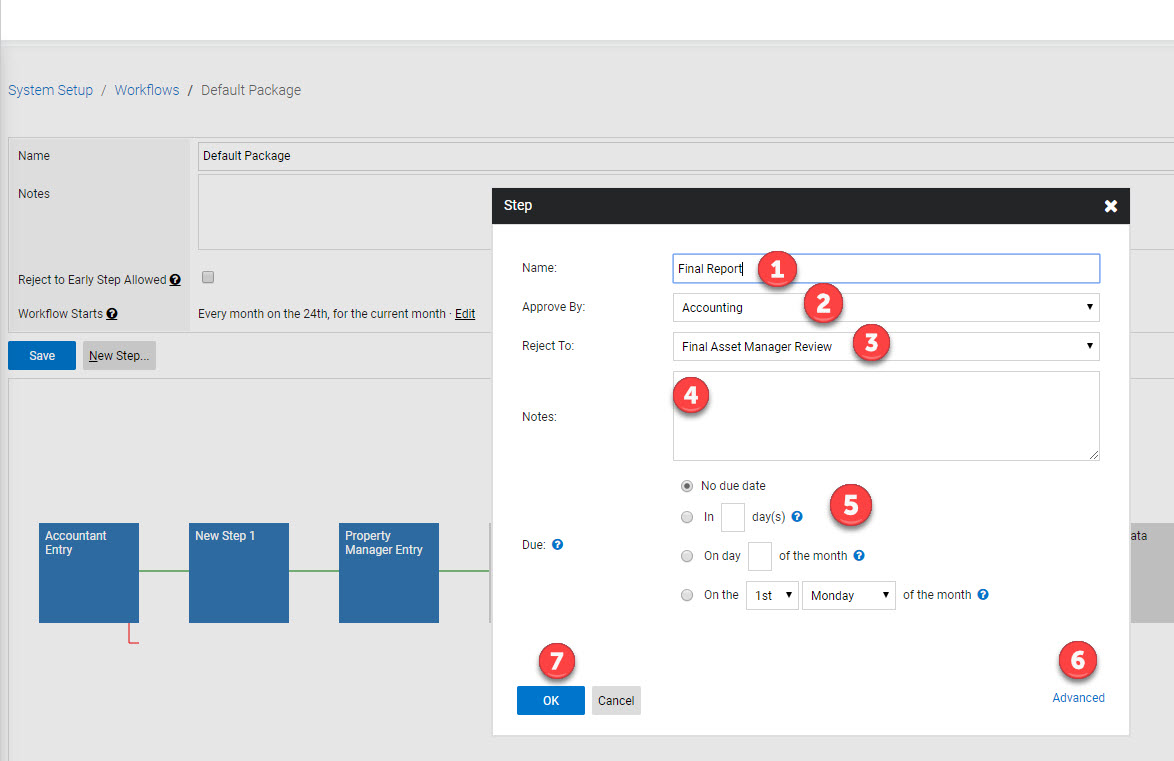This screenshot has width=1174, height=761.
Task: Enable the Reject to Early Step Allowed checkbox
Action: click(x=207, y=277)
